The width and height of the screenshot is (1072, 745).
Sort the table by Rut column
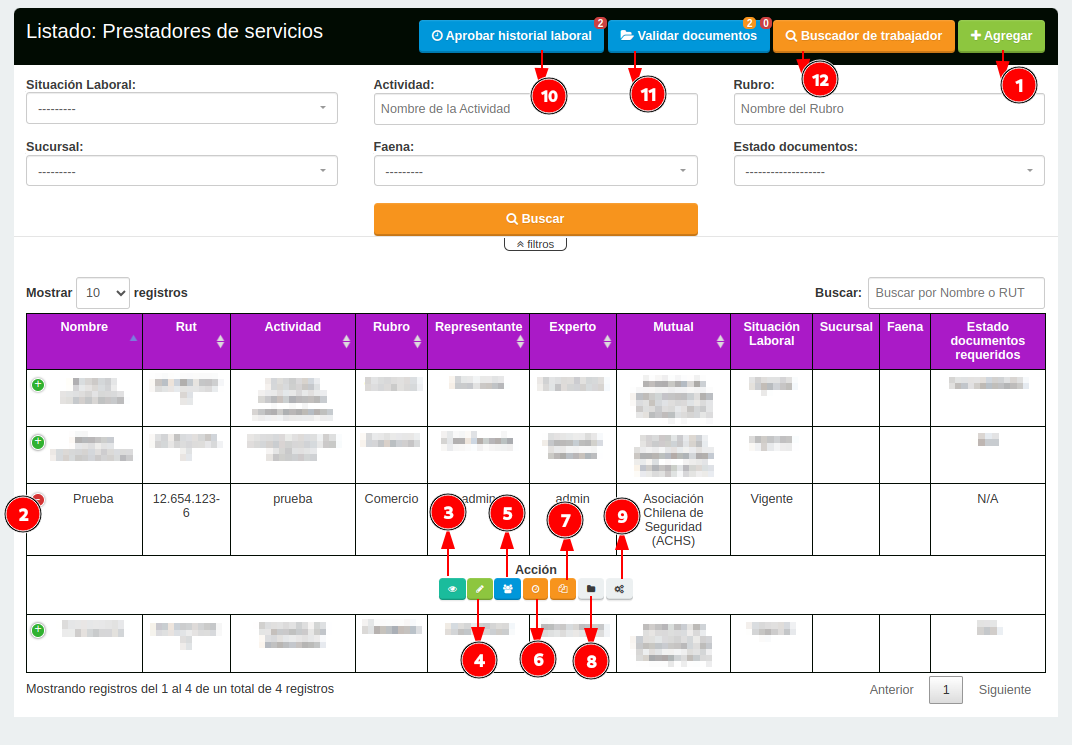click(x=186, y=341)
